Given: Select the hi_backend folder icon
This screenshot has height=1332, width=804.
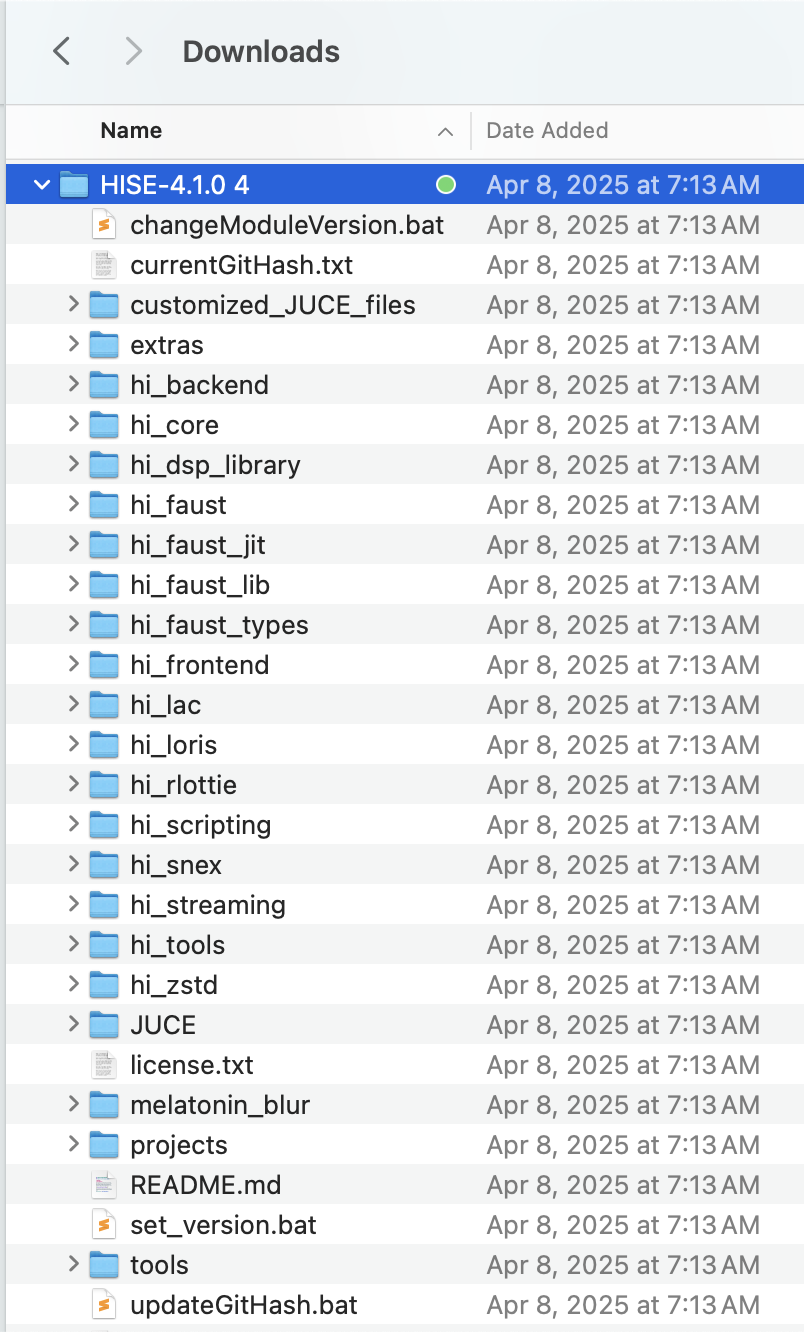Looking at the screenshot, I should [104, 385].
